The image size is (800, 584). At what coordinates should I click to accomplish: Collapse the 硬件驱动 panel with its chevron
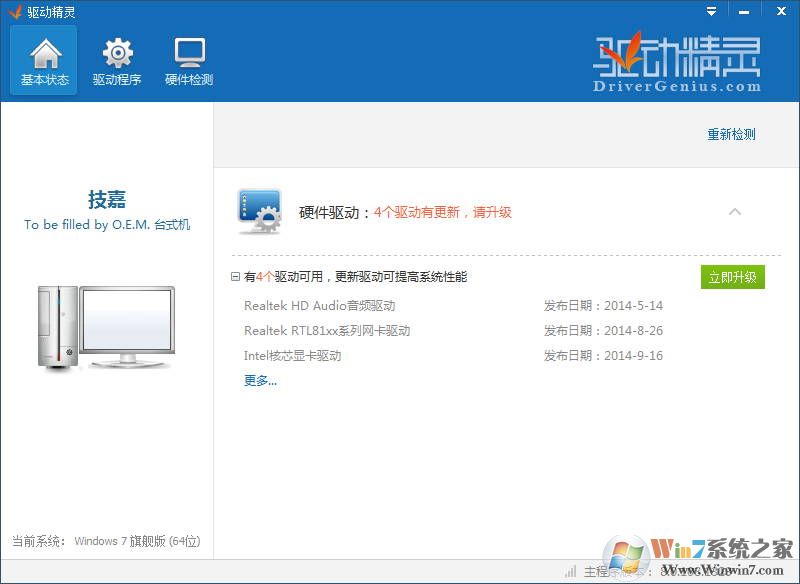tap(735, 211)
